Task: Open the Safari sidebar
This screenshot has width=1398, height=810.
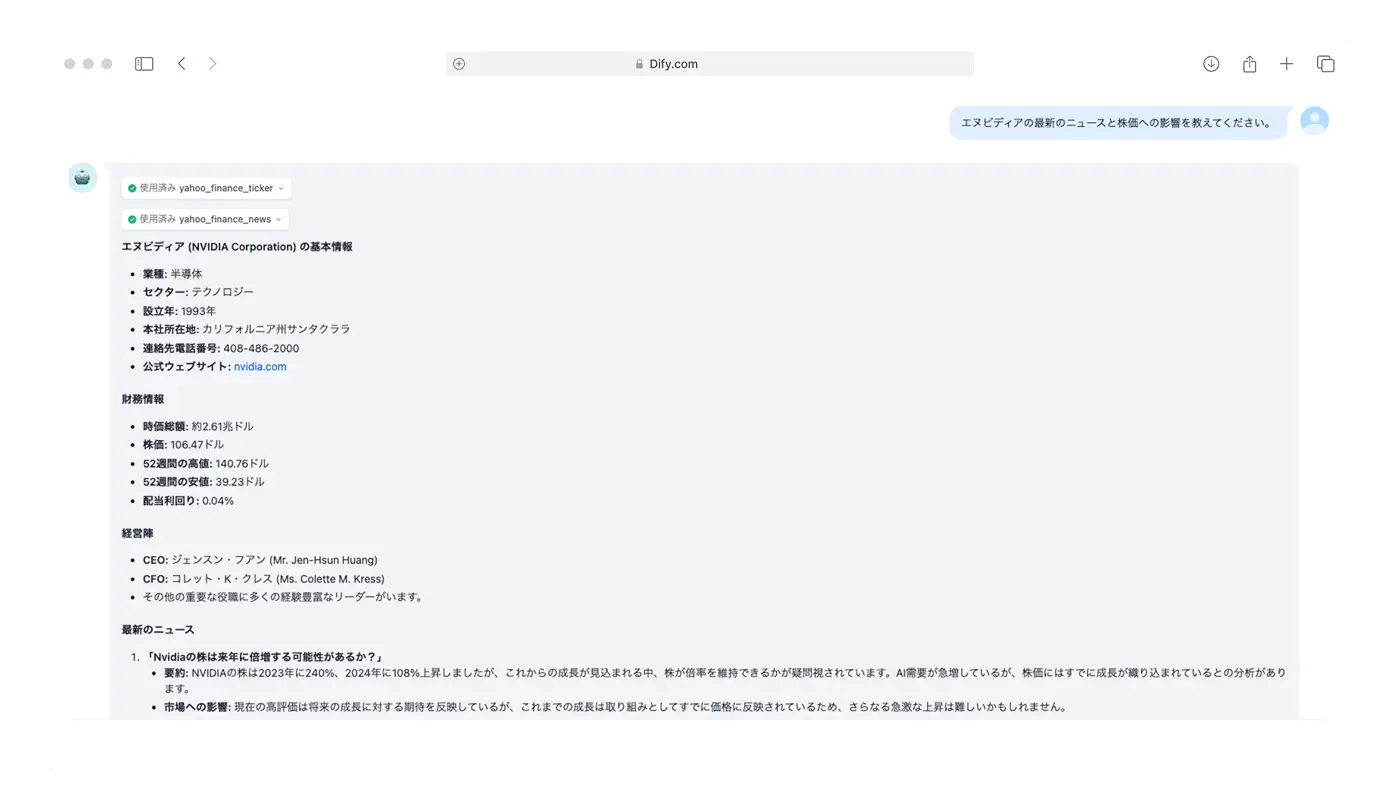Action: [143, 62]
